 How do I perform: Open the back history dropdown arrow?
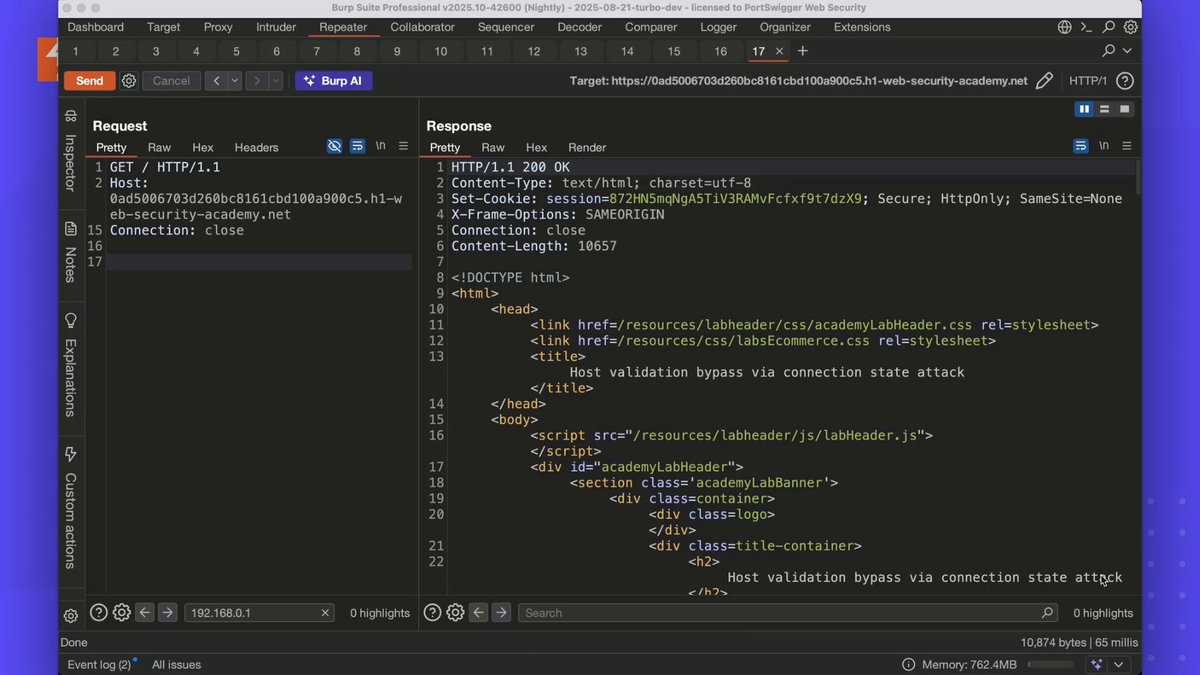[235, 81]
